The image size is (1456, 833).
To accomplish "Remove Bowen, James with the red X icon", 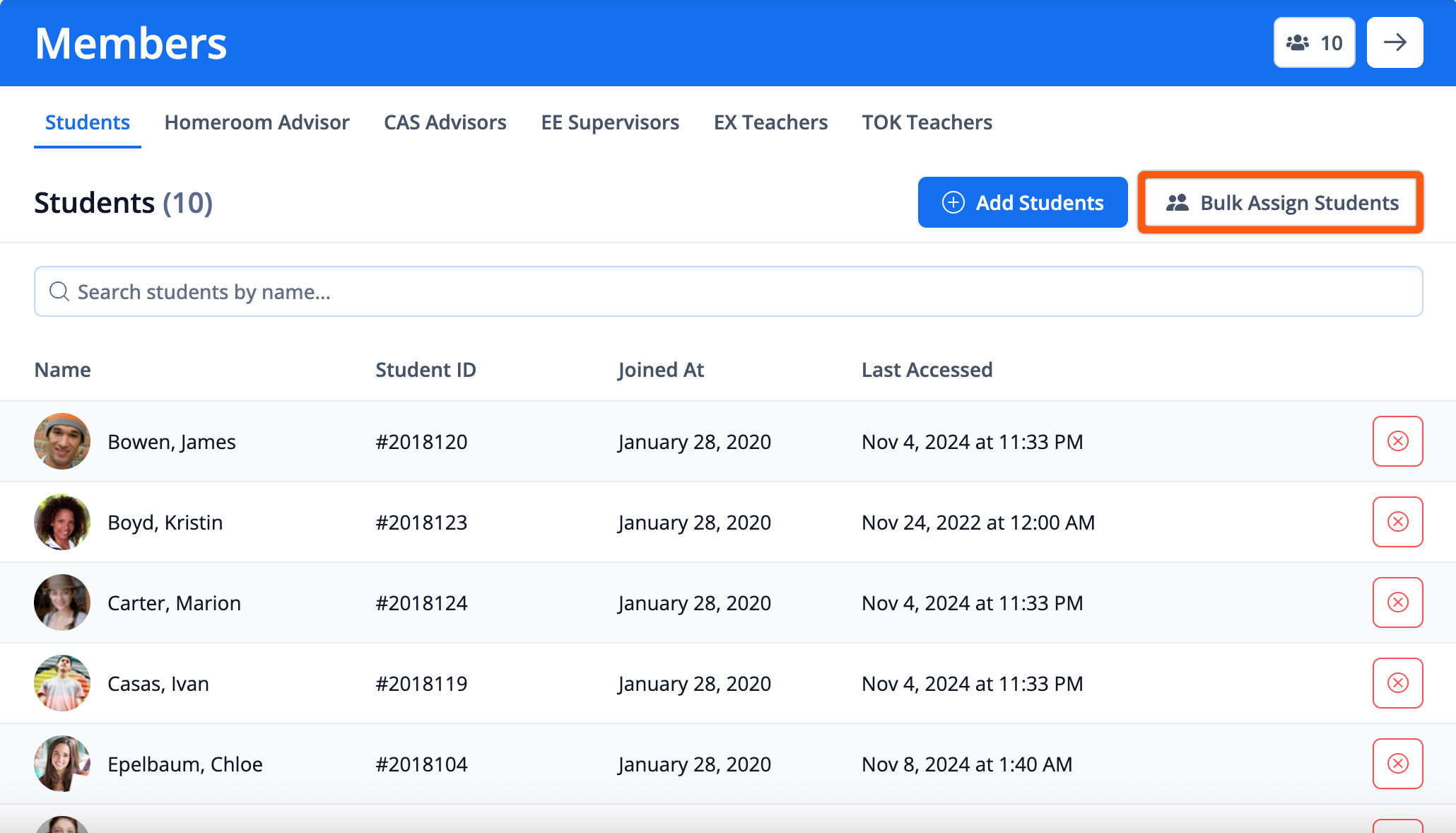I will coord(1397,441).
